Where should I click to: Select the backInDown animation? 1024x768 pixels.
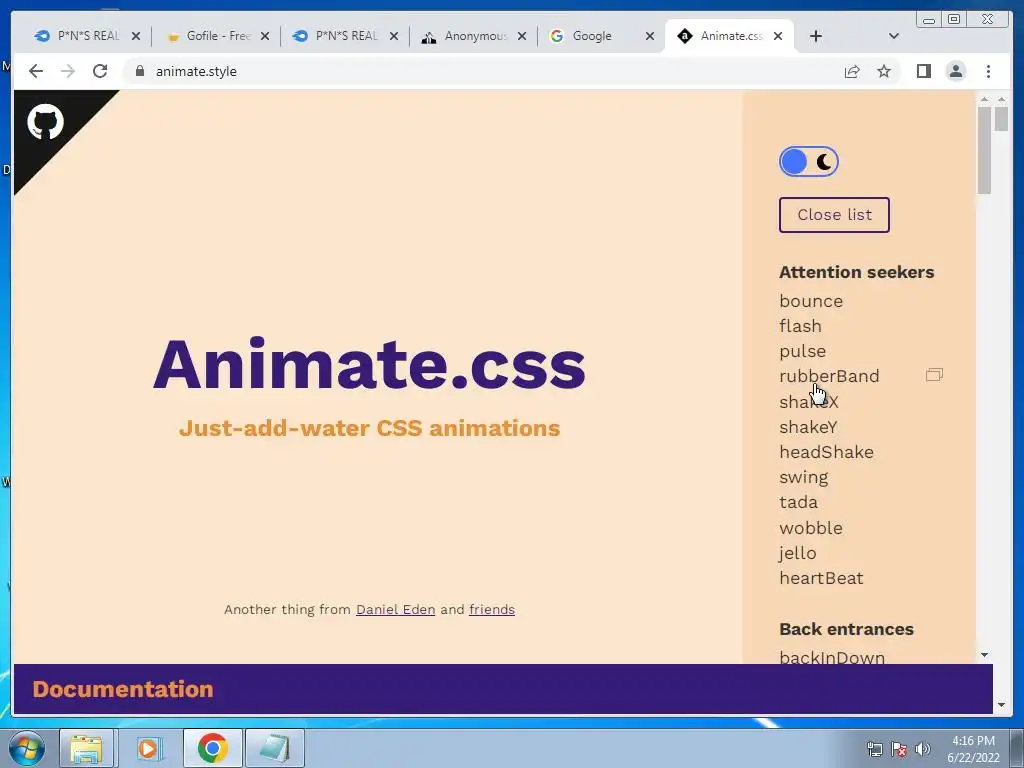832,656
